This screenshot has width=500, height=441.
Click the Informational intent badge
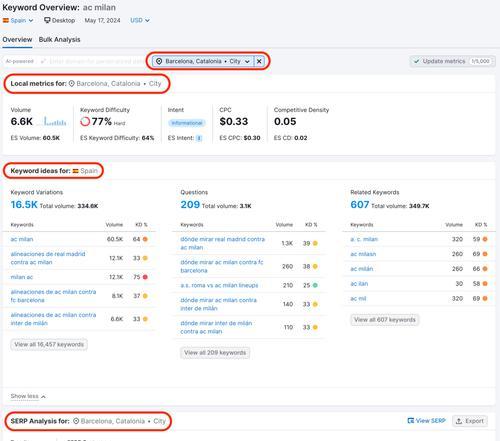[x=187, y=123]
